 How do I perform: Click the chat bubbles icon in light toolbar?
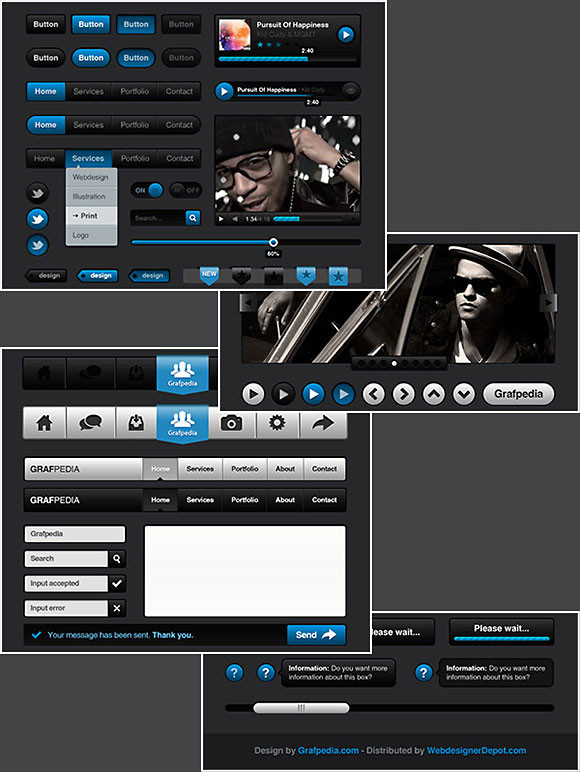click(91, 423)
